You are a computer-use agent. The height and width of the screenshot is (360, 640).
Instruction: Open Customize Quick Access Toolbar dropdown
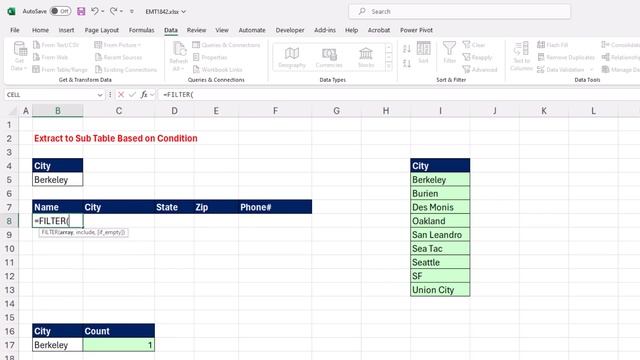132,11
